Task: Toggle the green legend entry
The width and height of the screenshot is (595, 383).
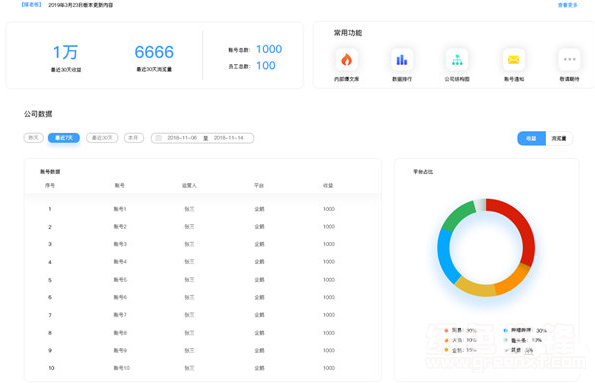Action: [x=523, y=340]
